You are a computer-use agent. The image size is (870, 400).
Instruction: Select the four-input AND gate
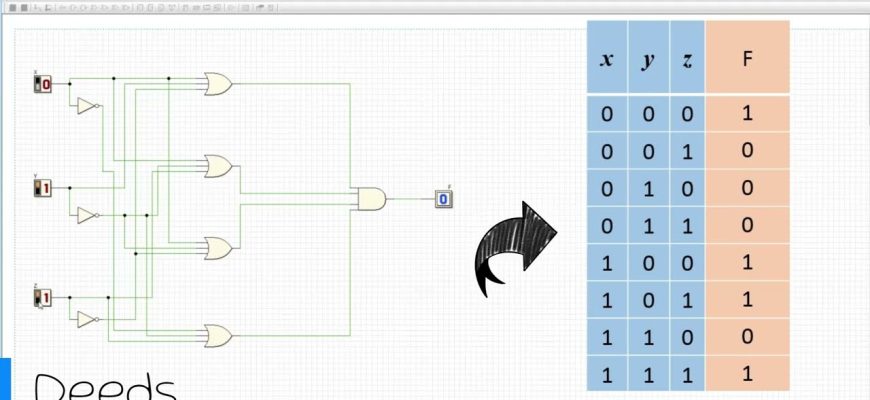pyautogui.click(x=372, y=199)
